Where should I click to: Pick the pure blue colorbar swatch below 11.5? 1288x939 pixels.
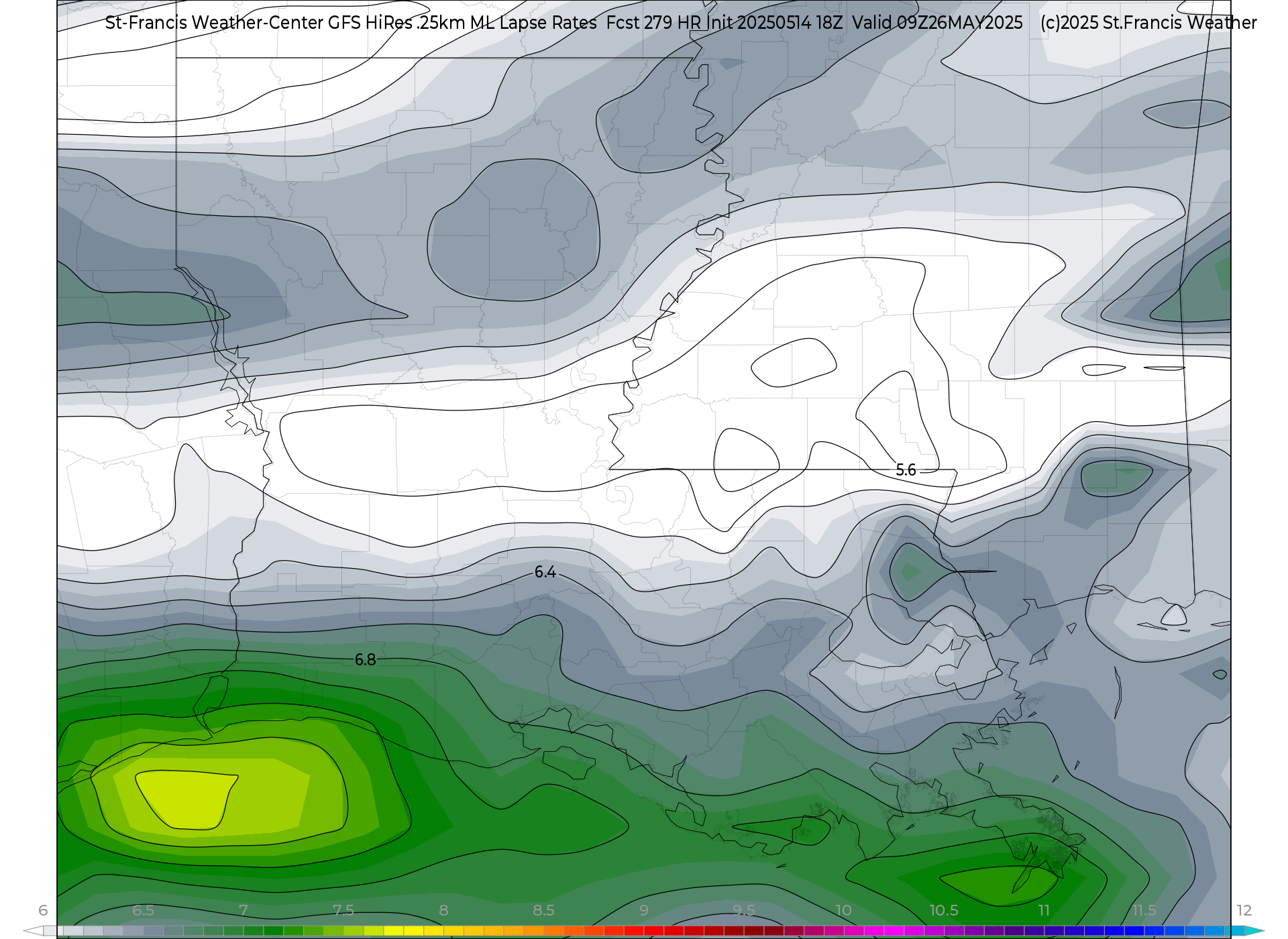click(x=1134, y=931)
